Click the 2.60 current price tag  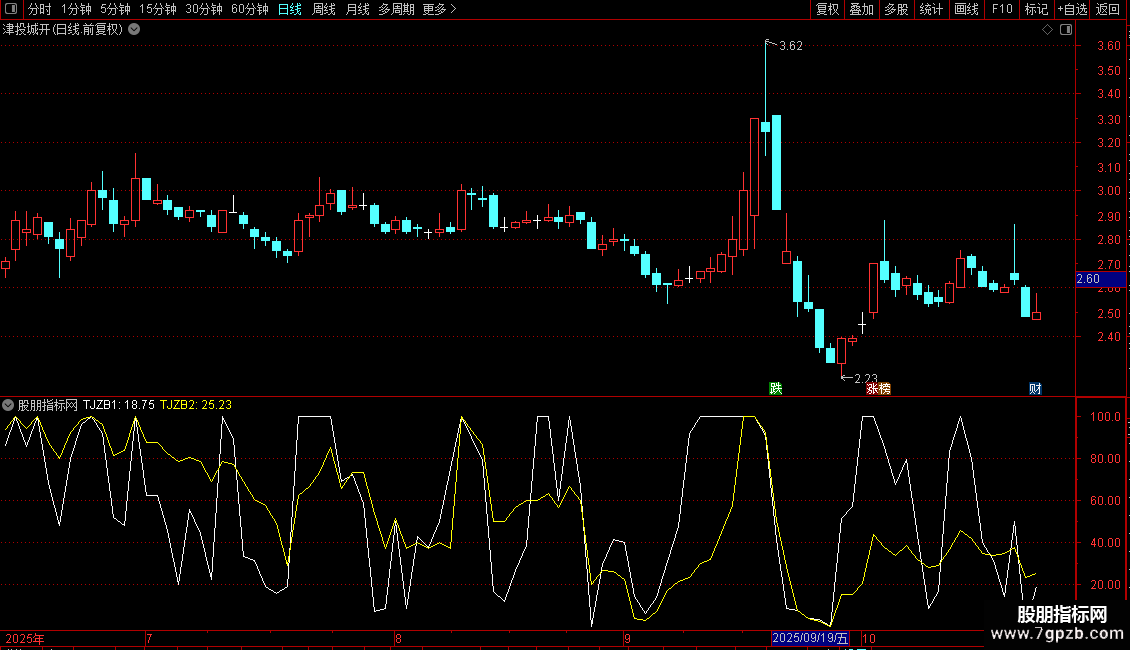pos(1100,279)
